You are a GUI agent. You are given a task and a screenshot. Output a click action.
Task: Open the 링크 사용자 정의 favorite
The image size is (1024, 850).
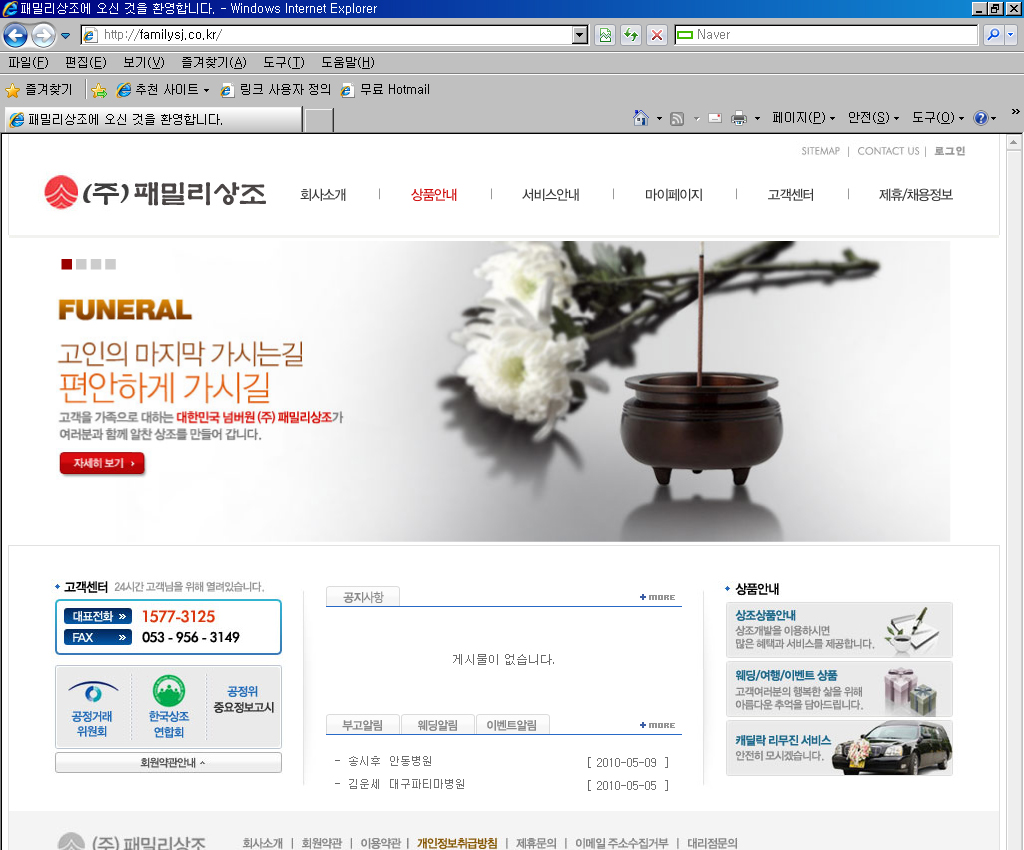pos(276,89)
